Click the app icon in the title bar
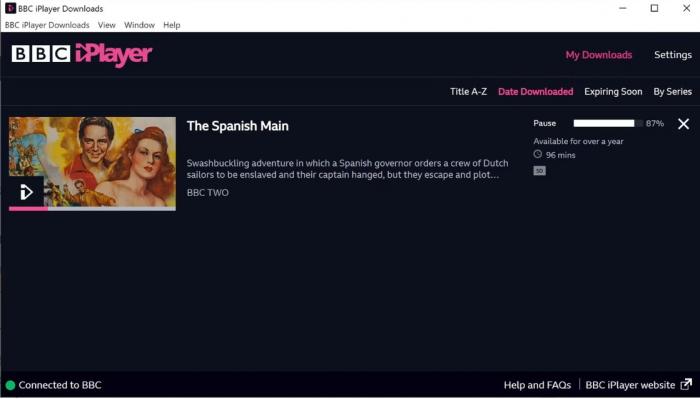This screenshot has width=700, height=399. pos(10,8)
